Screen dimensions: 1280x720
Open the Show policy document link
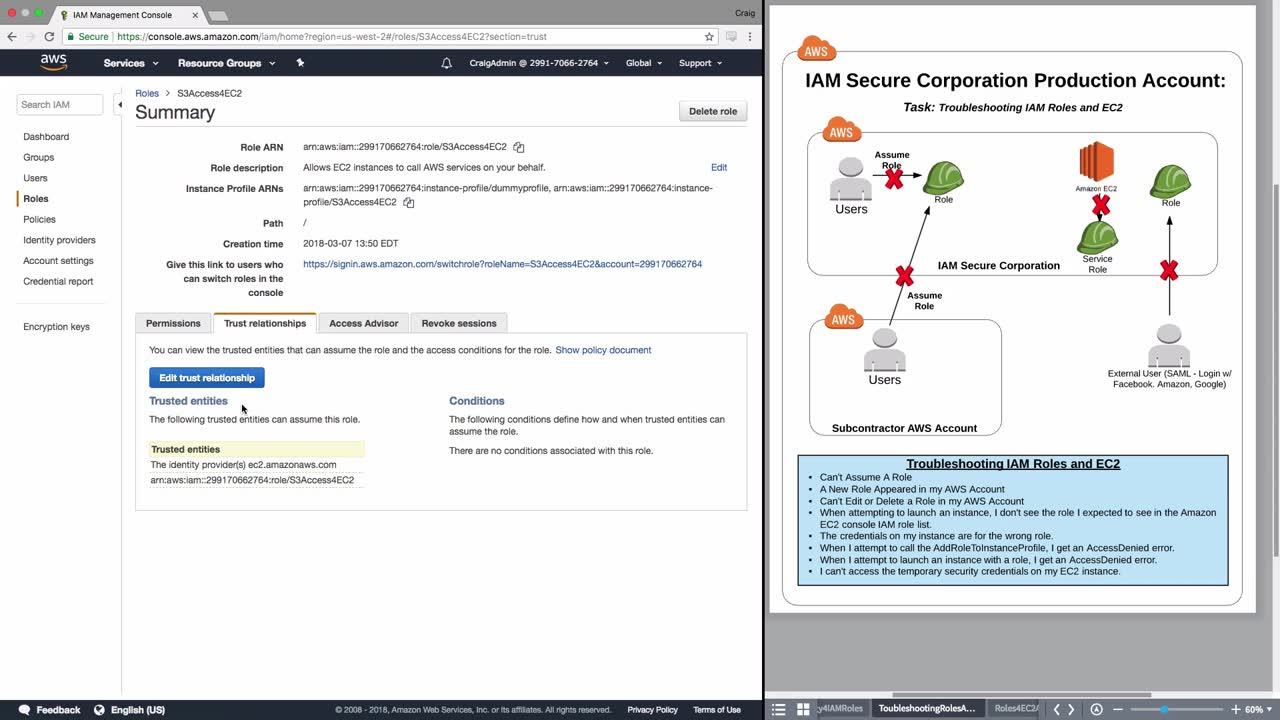tap(603, 350)
